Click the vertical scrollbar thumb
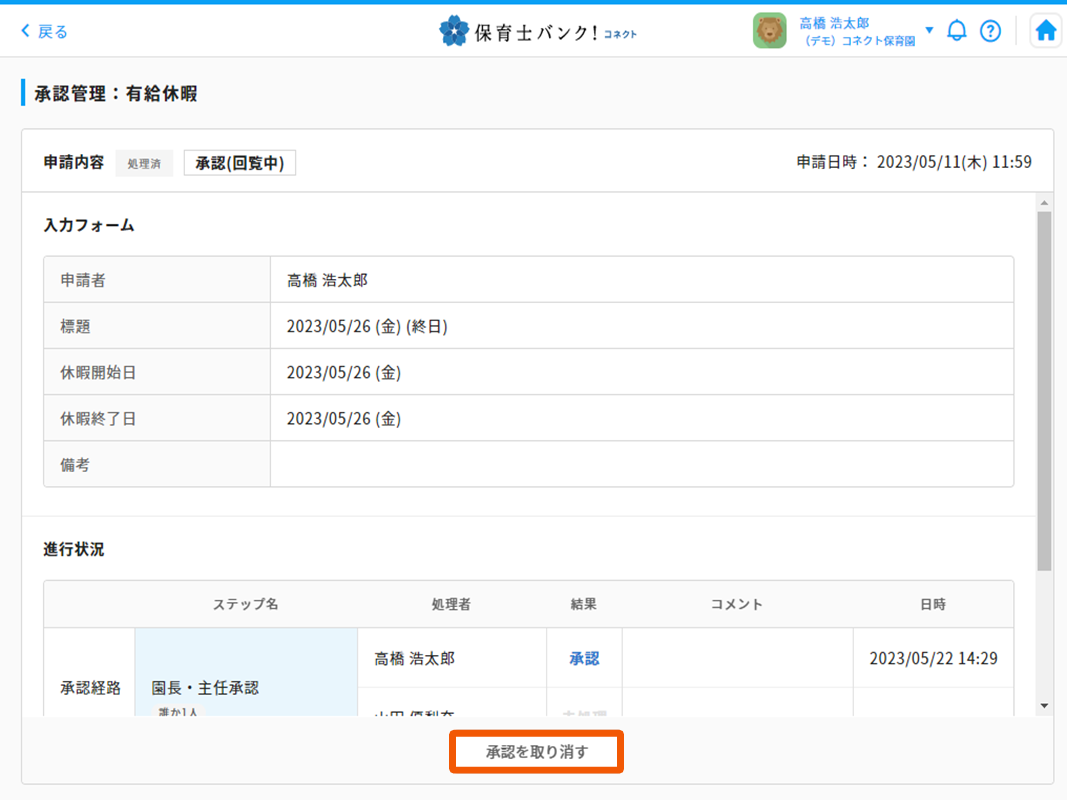 (1044, 390)
